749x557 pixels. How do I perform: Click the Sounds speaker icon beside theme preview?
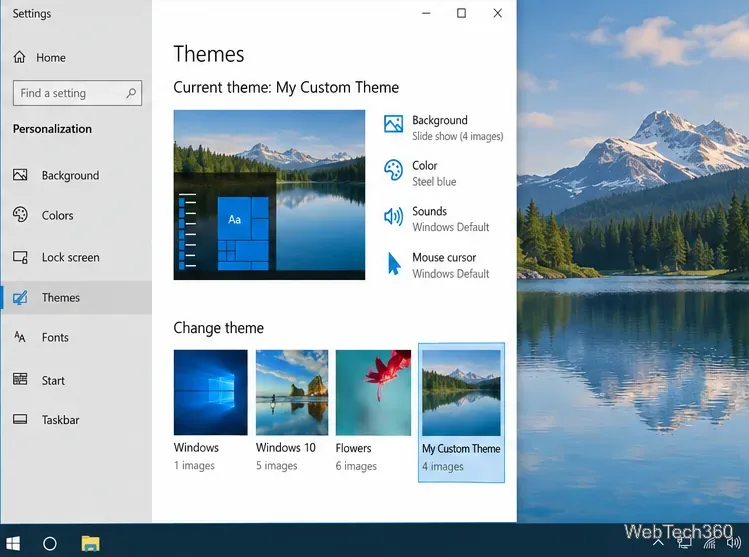point(394,216)
